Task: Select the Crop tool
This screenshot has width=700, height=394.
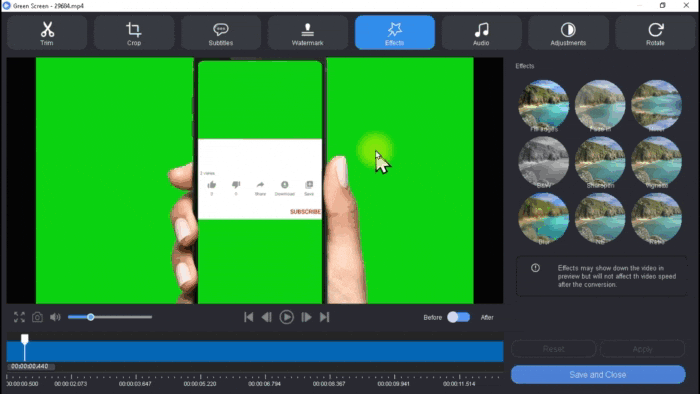Action: click(x=133, y=33)
